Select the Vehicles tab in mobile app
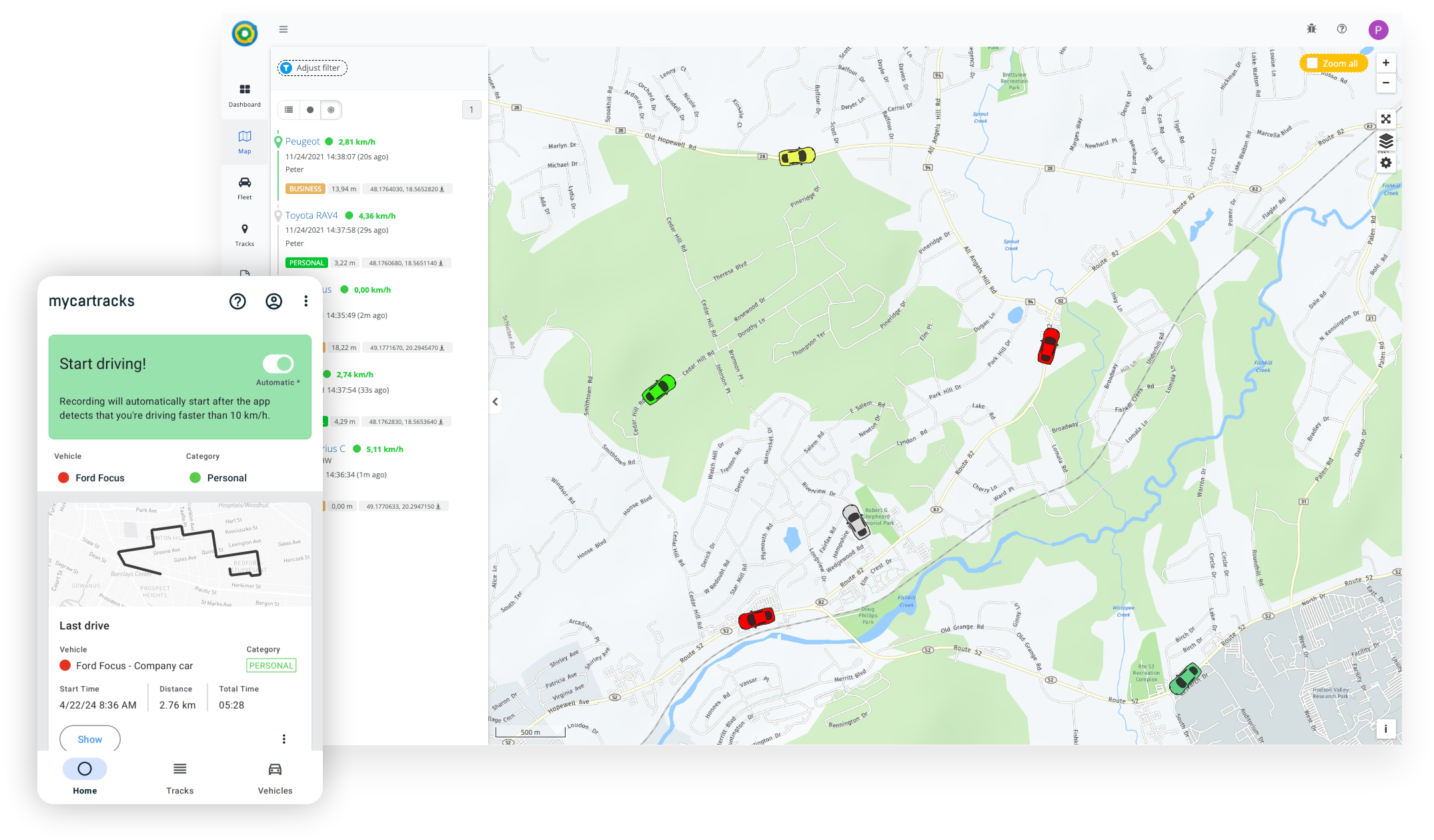Viewport: 1434px width, 840px height. 275,776
